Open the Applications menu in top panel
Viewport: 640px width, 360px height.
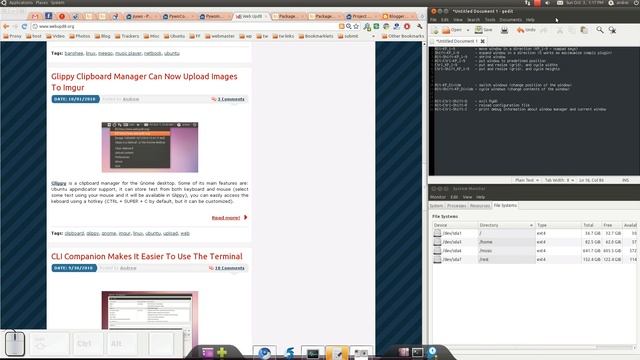click(20, 3)
